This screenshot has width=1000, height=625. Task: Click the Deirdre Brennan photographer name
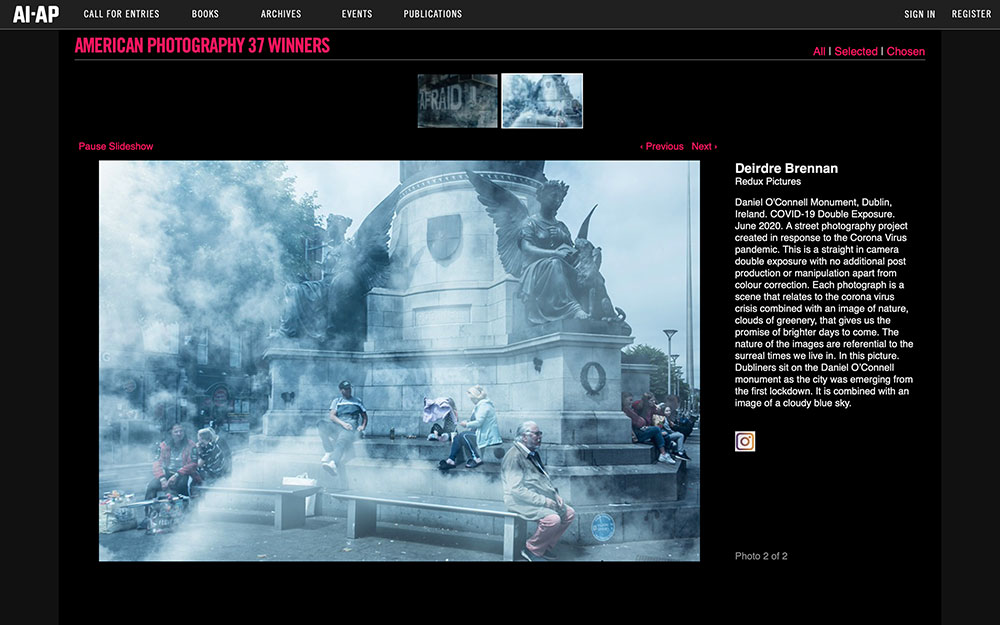[x=786, y=168]
